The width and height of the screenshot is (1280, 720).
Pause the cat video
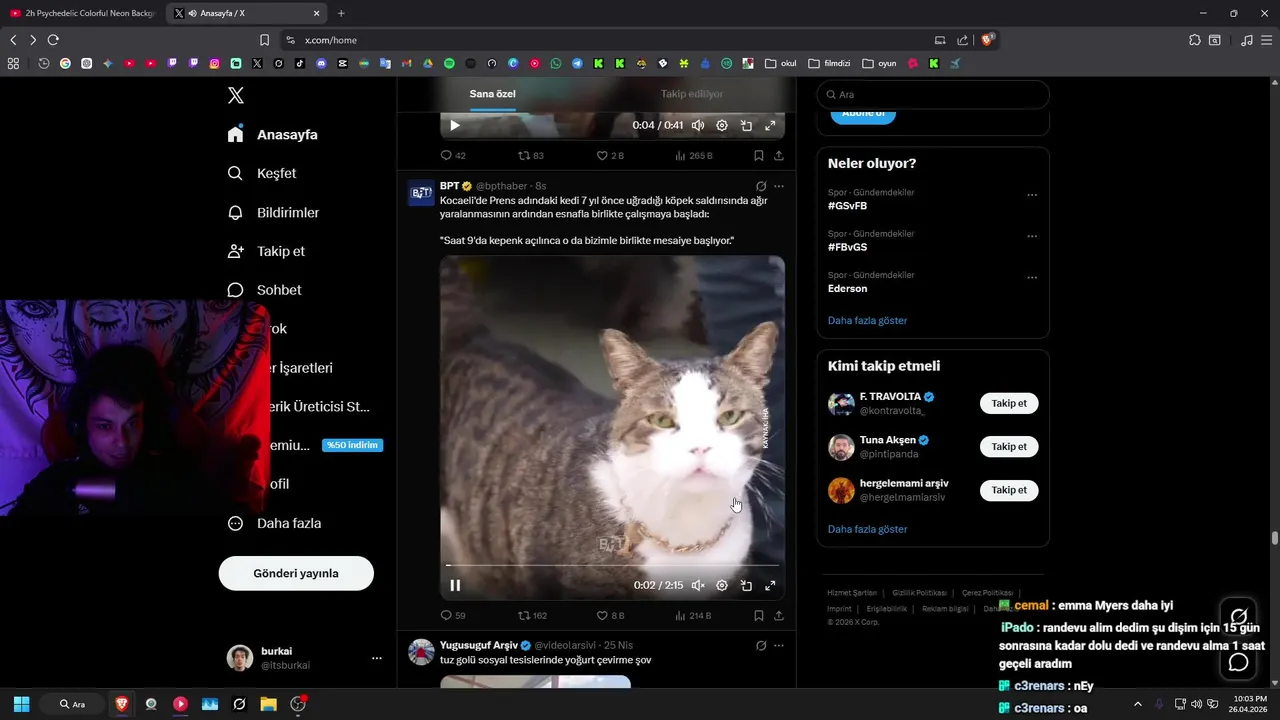click(x=455, y=585)
